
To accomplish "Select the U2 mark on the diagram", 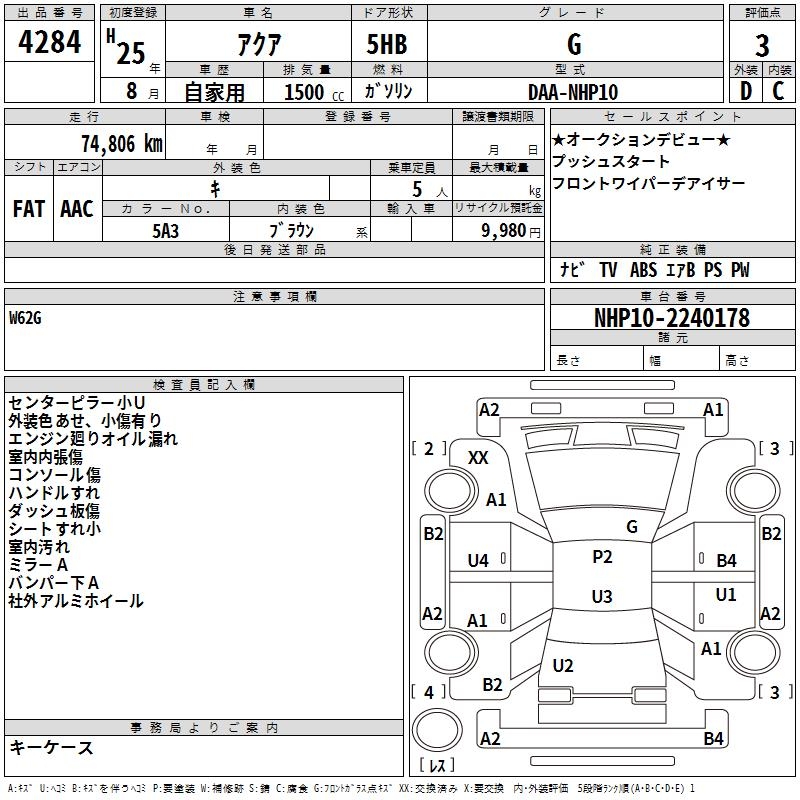I will click(x=563, y=666).
